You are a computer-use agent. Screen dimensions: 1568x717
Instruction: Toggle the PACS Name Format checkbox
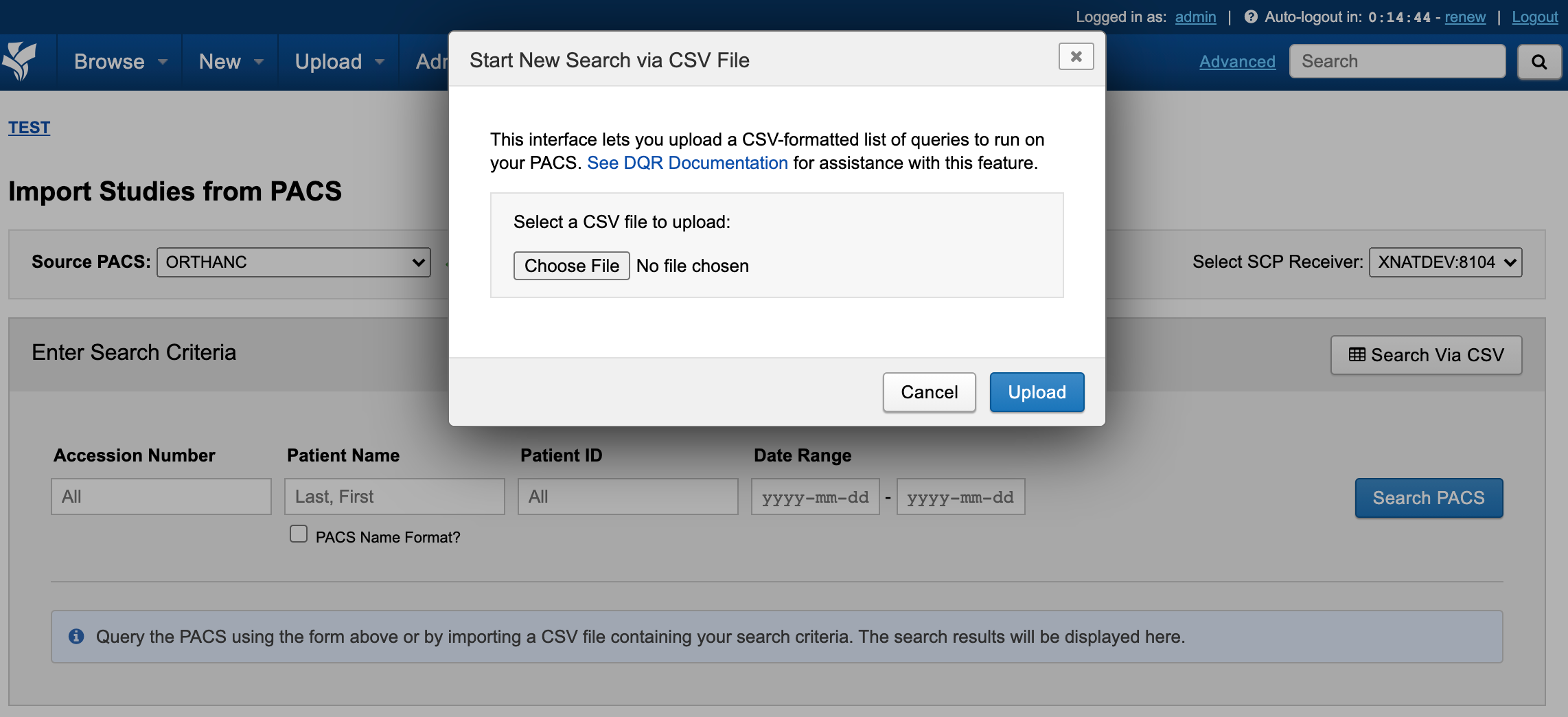tap(299, 534)
